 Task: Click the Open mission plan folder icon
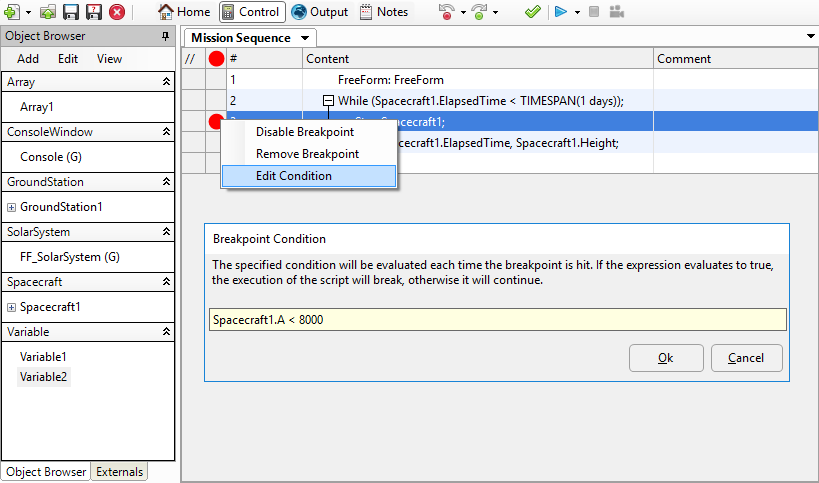pos(48,11)
